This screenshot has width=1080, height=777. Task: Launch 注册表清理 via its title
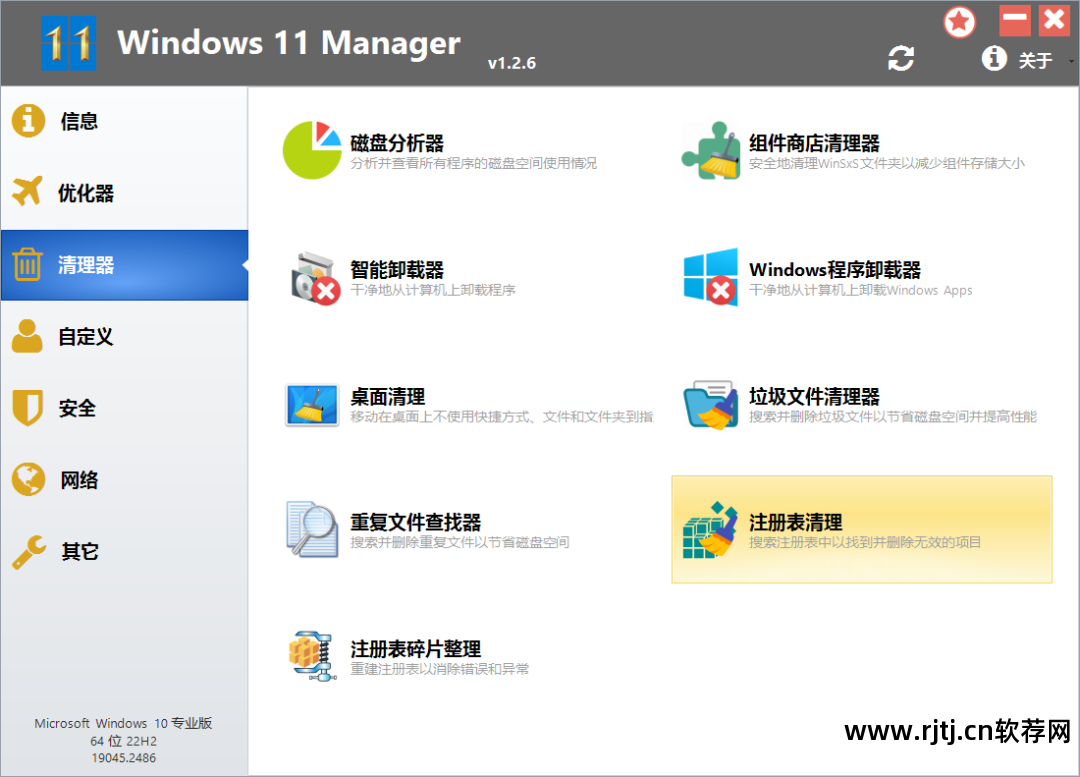[x=796, y=522]
